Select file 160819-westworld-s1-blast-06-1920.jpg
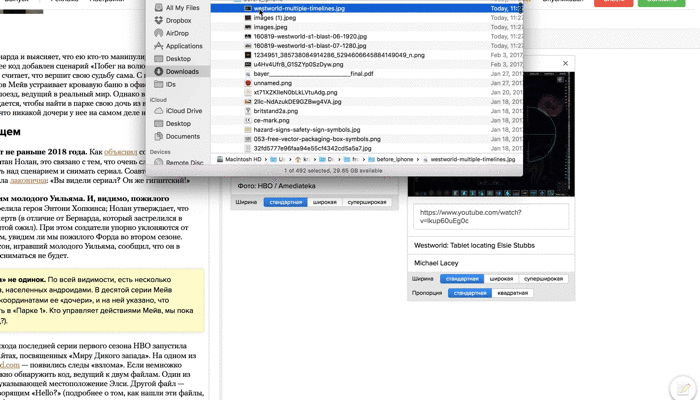The width and height of the screenshot is (700, 400). [x=310, y=37]
